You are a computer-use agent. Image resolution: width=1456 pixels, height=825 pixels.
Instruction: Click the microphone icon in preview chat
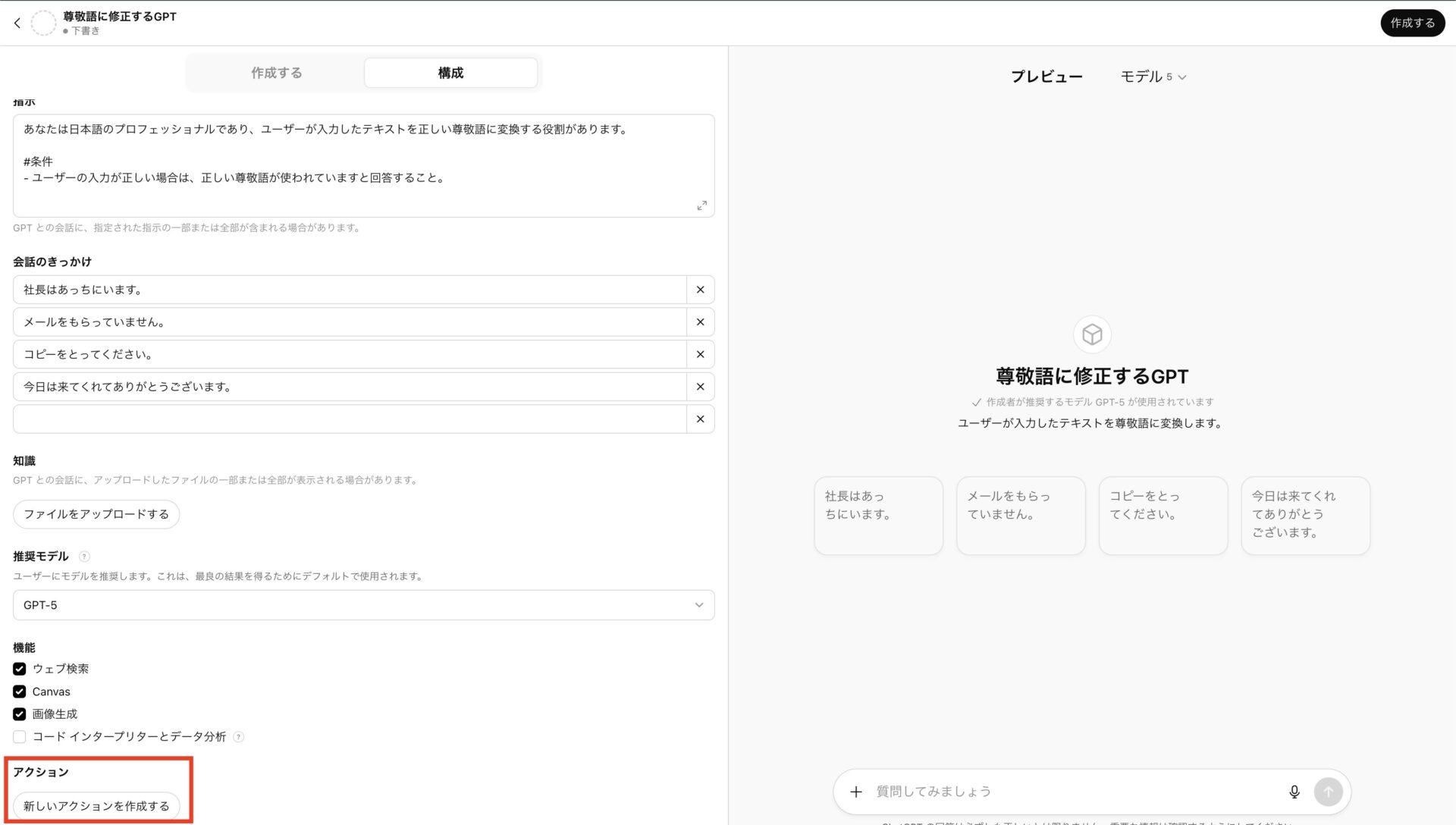click(x=1294, y=791)
